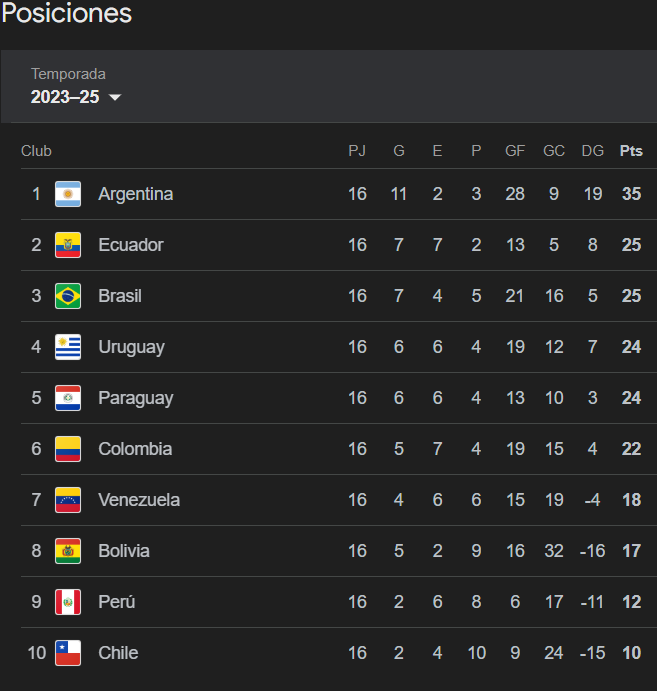Open the 2023–25 season dropdown
657x691 pixels.
click(66, 97)
